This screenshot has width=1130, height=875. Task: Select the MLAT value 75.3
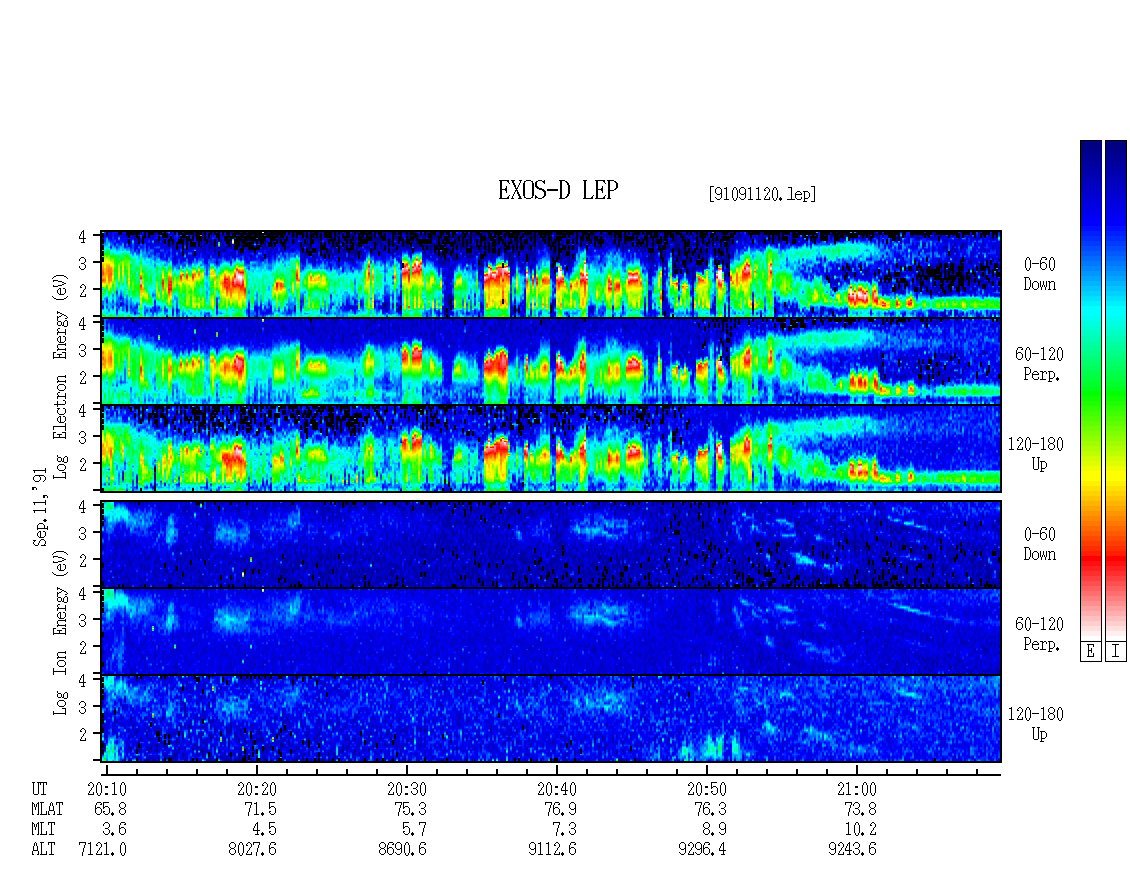(410, 809)
